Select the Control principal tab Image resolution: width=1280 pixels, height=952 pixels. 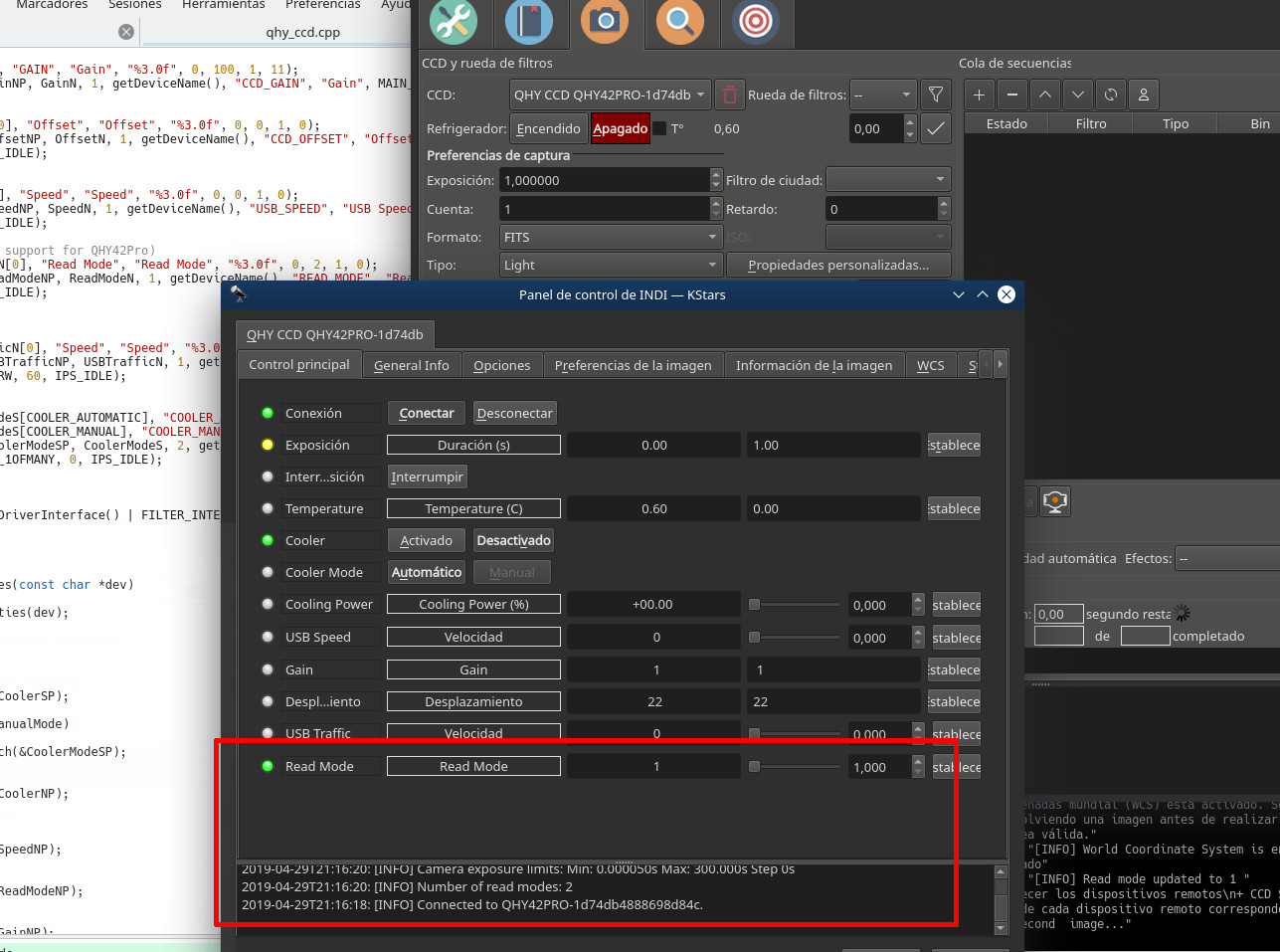click(x=299, y=364)
